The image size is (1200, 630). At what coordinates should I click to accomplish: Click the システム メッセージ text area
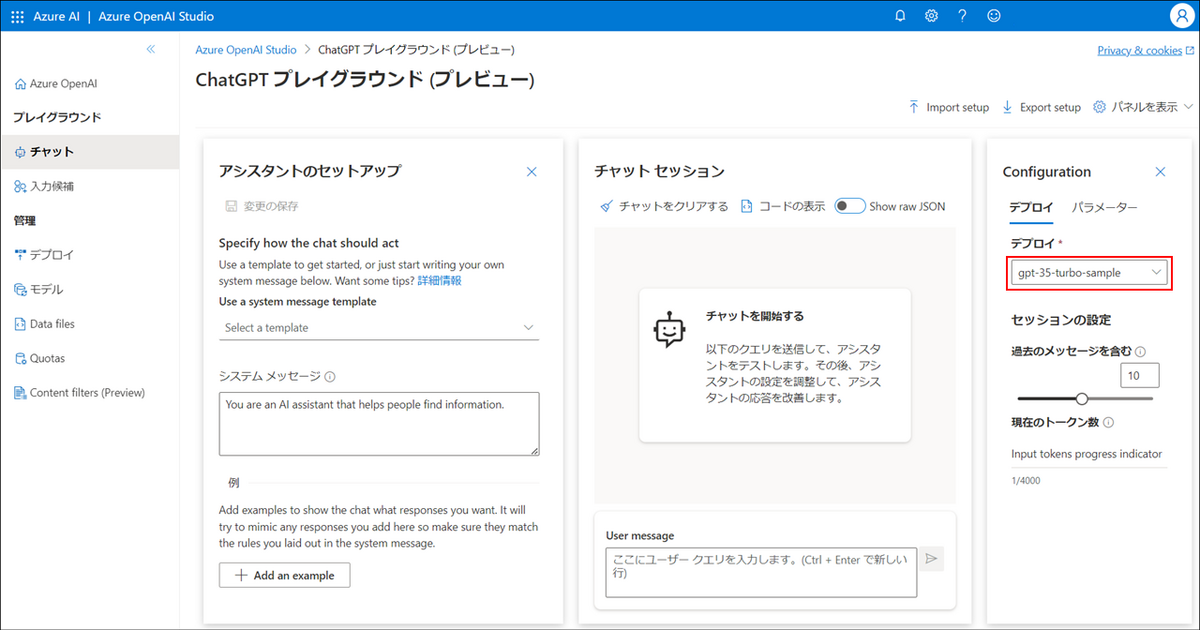coord(379,424)
